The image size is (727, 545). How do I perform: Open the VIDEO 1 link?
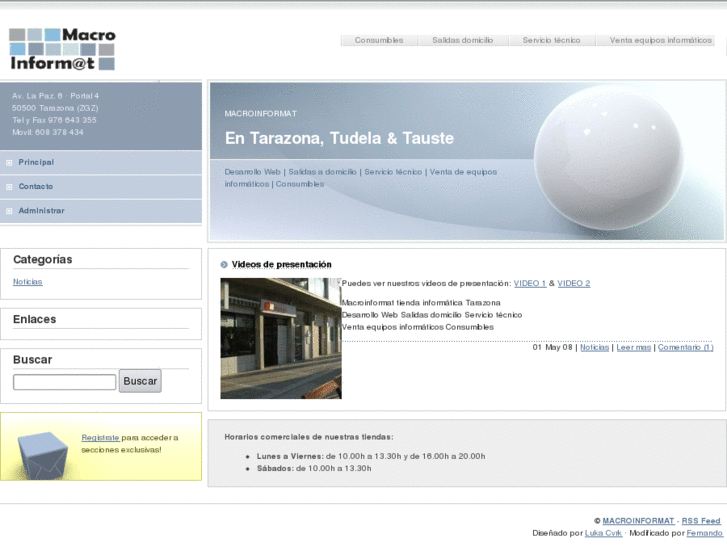click(x=530, y=283)
